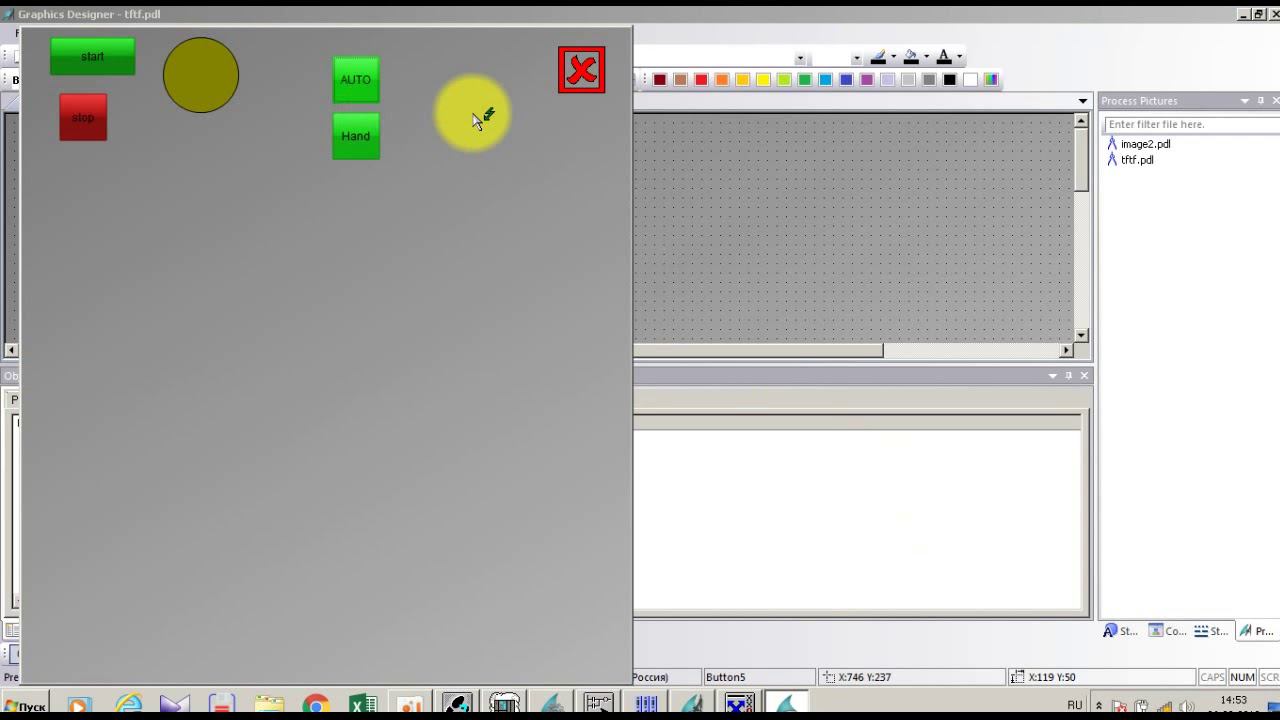Viewport: 1280px width, 720px height.
Task: Click the canvas horizontal scroll left arrow
Action: click(x=11, y=350)
